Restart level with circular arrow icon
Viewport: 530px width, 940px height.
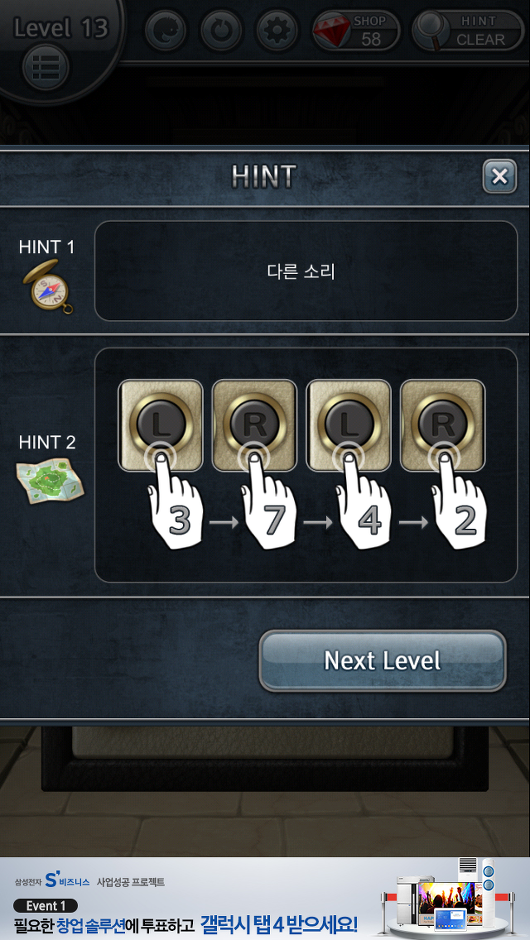point(221,31)
